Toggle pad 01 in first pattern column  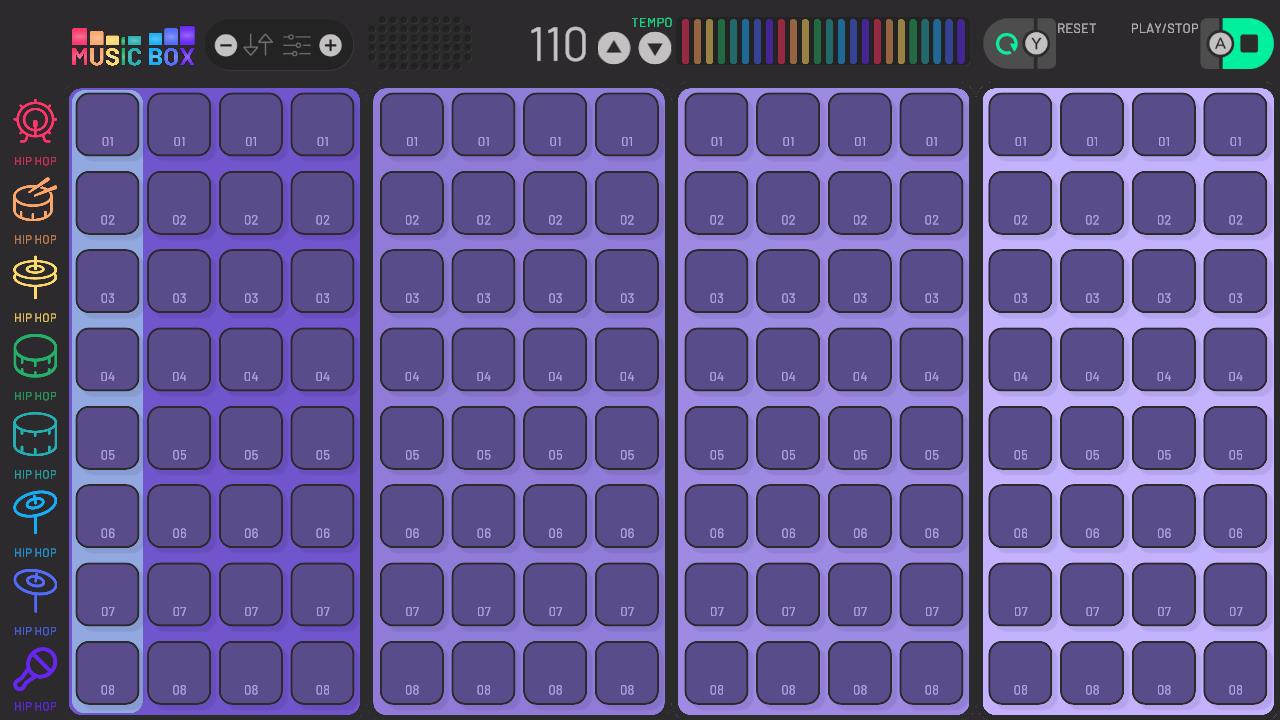pos(107,124)
